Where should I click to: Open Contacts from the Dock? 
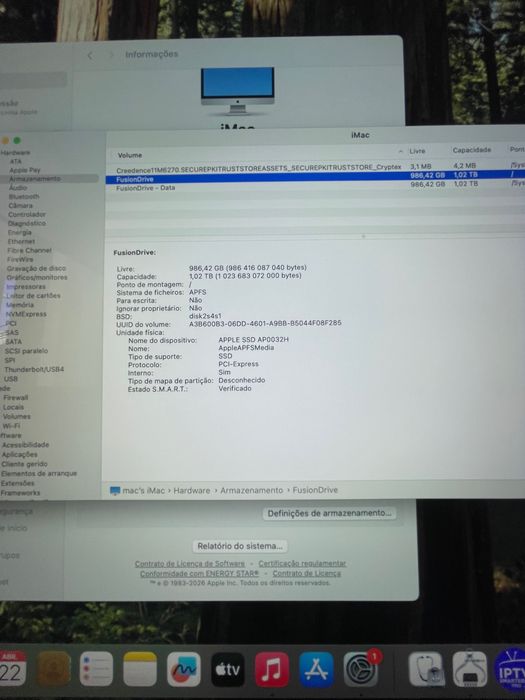pyautogui.click(x=54, y=669)
